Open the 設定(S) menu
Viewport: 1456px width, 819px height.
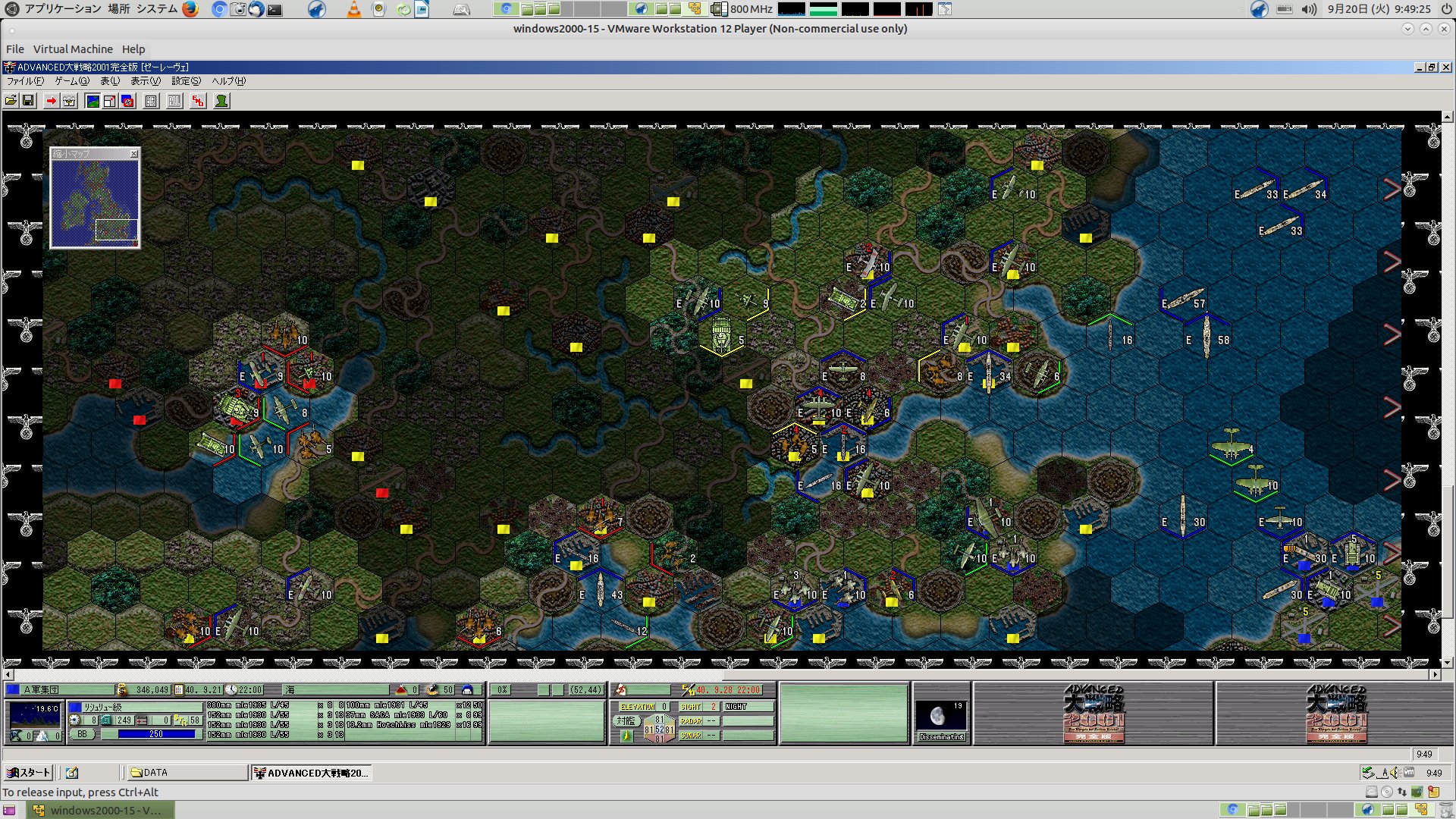(x=187, y=81)
